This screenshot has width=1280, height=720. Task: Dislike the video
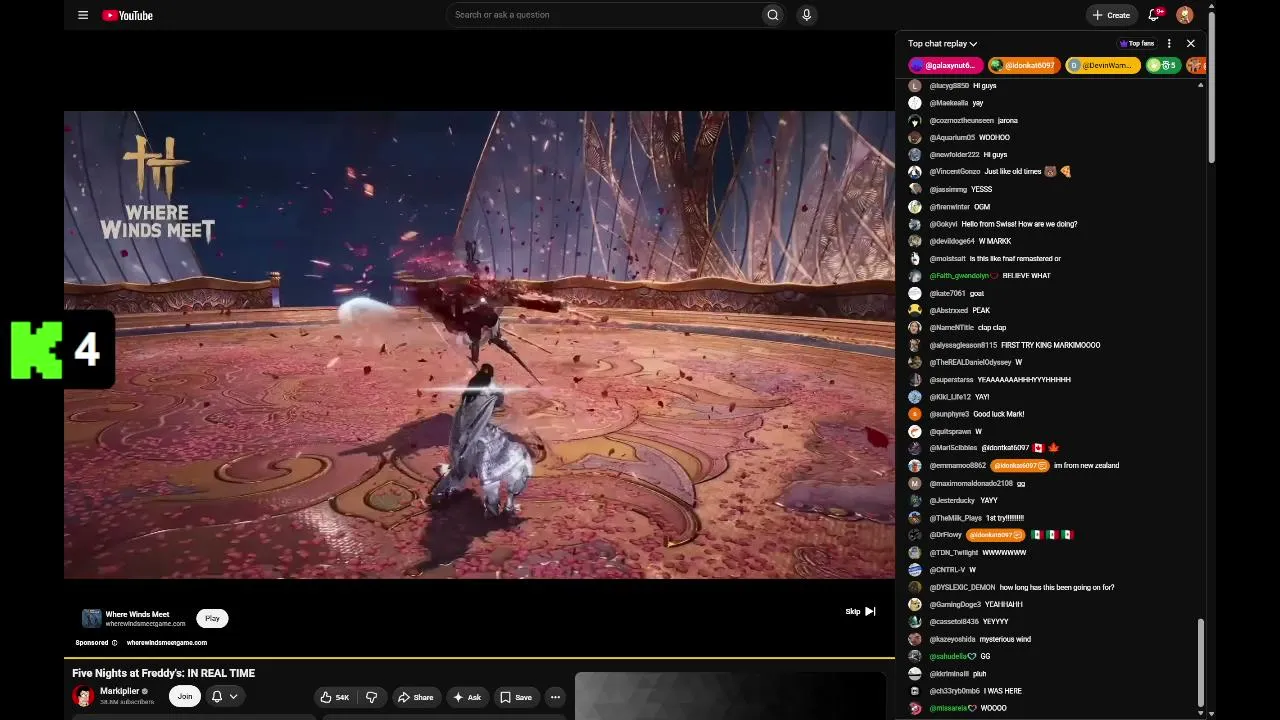(371, 697)
